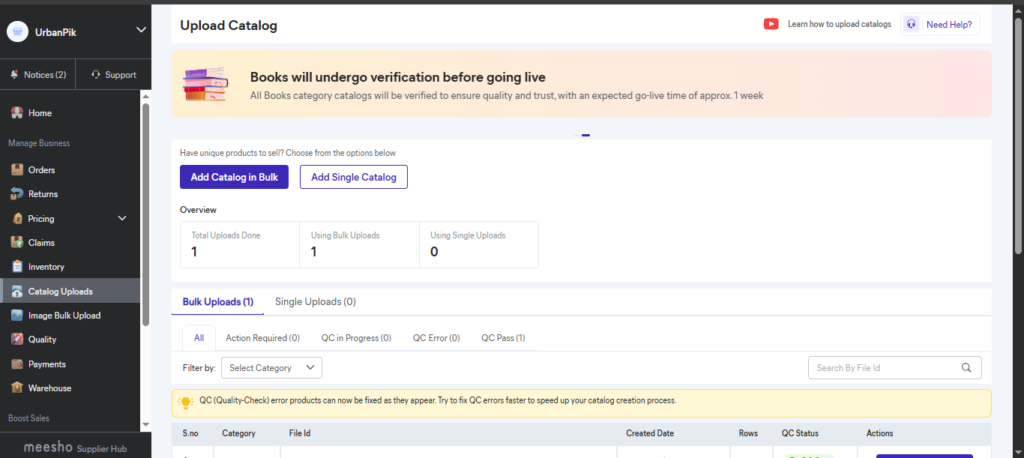Click the Total Uploads Done card

[x=240, y=244]
